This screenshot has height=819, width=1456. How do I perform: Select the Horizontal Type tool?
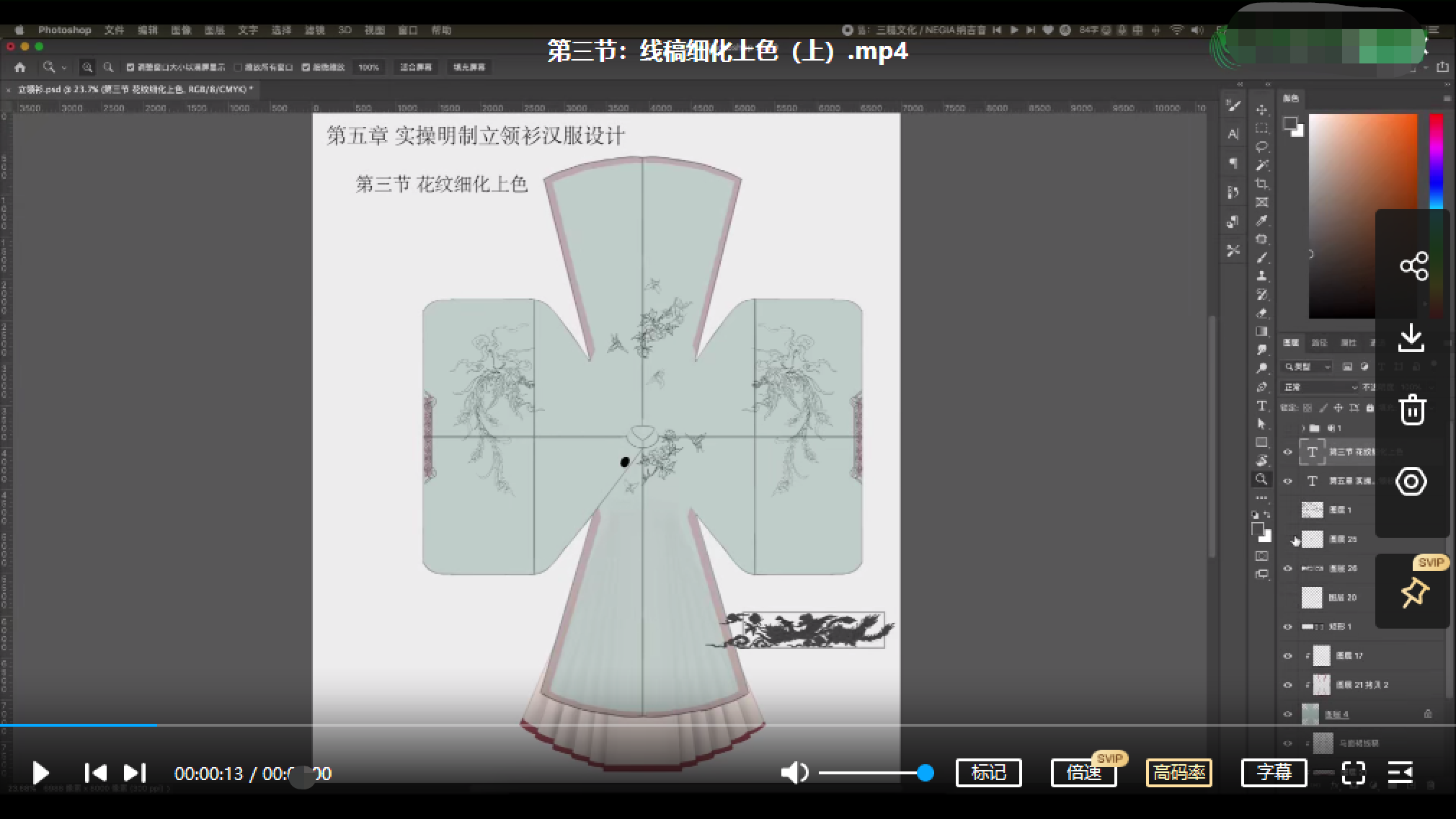[1261, 406]
